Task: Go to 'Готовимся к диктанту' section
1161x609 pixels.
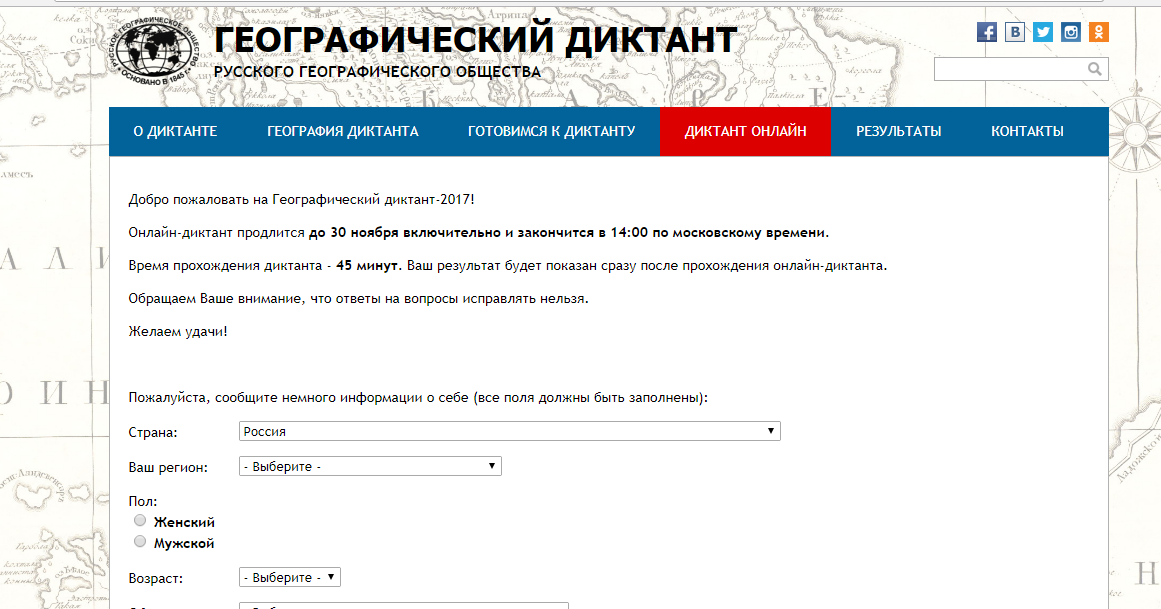Action: point(552,131)
